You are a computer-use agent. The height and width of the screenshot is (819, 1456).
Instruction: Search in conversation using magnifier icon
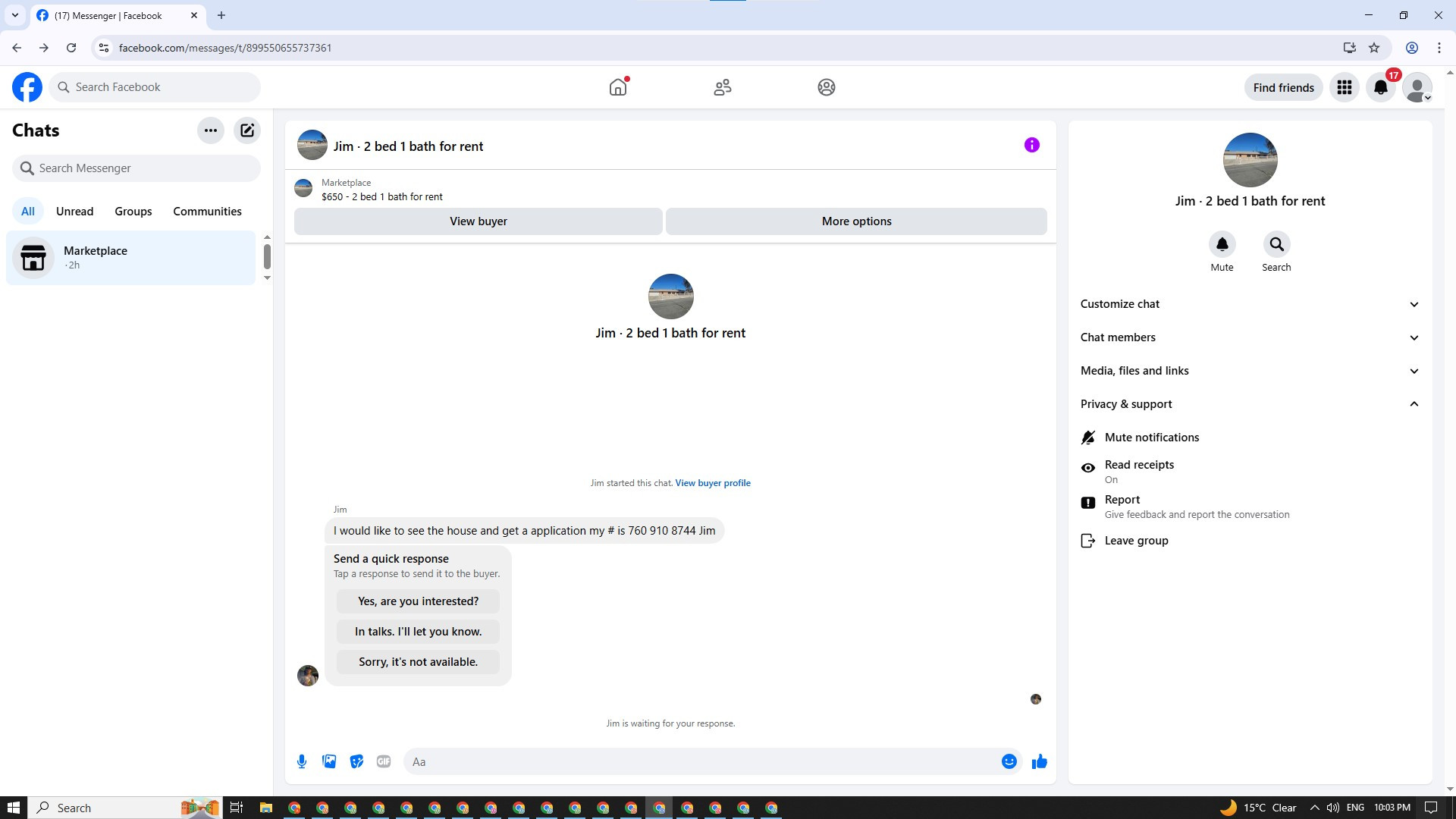tap(1277, 244)
